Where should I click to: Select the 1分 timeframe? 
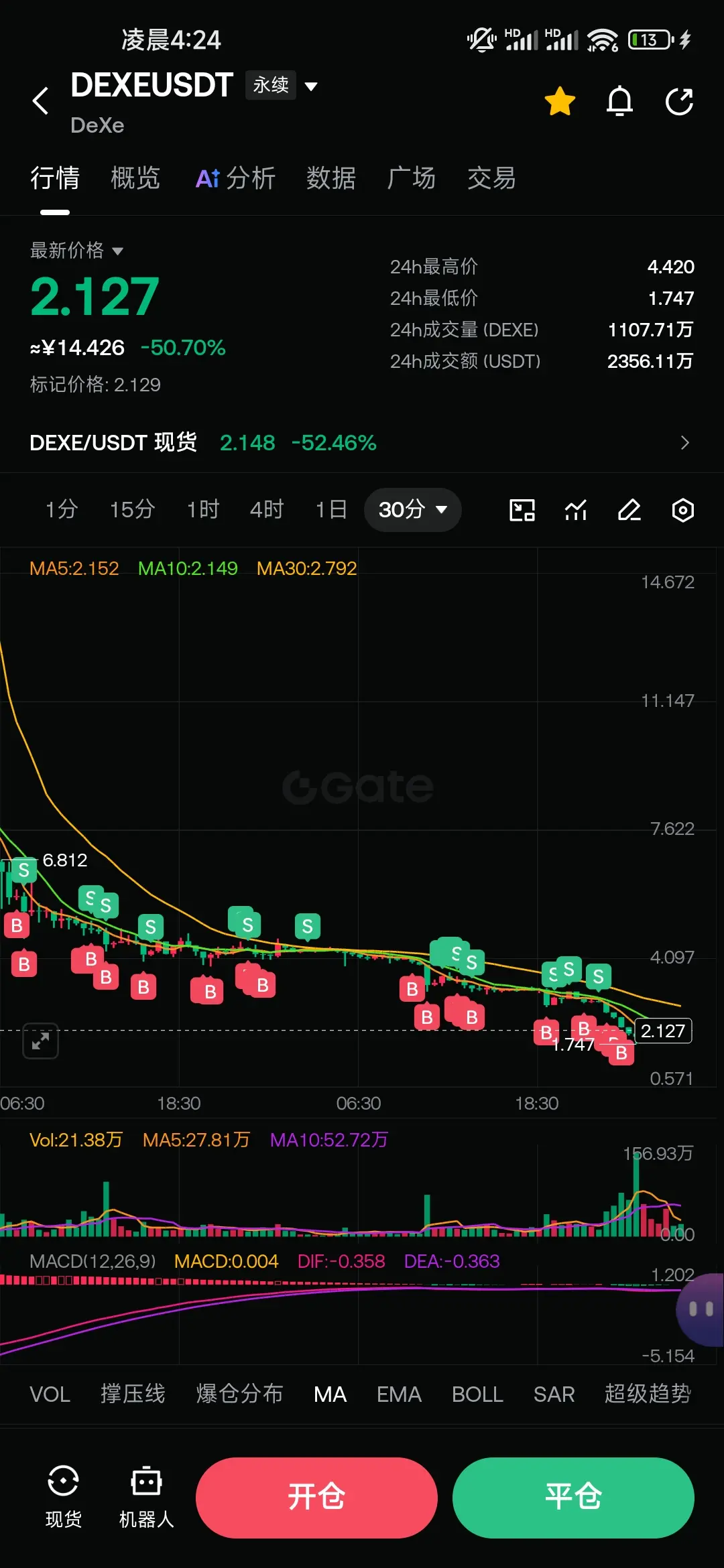click(62, 509)
